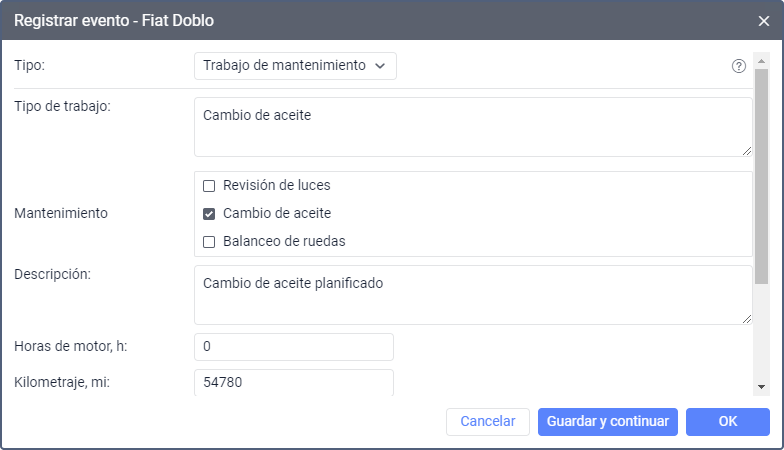
Task: Tick the Balanceo de ruedas checkbox
Action: click(209, 241)
